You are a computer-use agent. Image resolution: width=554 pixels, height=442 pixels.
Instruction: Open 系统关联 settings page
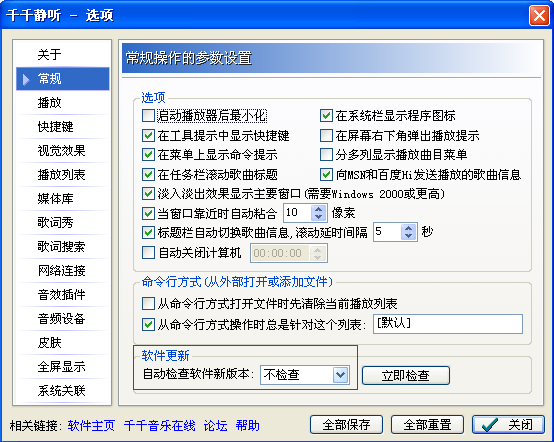point(63,391)
